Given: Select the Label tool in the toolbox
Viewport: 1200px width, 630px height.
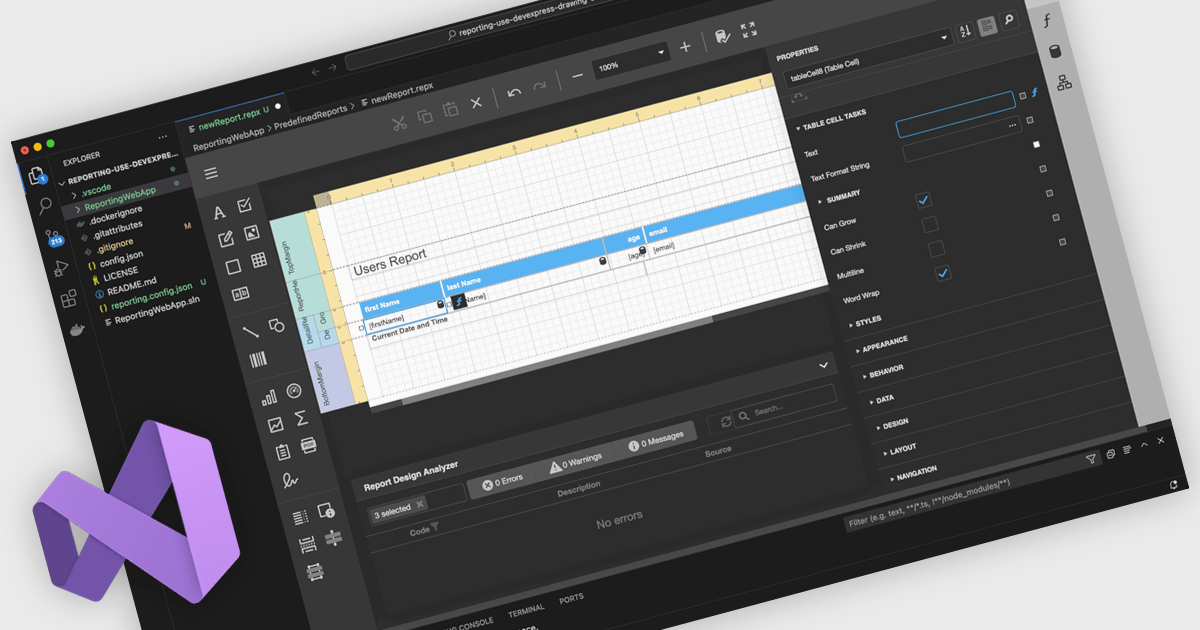Looking at the screenshot, I should click(220, 213).
